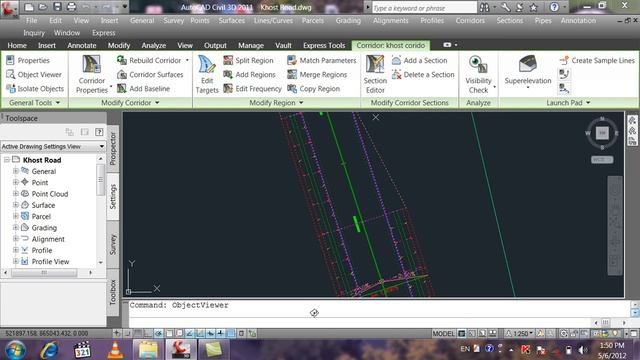Open the Surfaces menu
640x360 pixels.
(231, 20)
